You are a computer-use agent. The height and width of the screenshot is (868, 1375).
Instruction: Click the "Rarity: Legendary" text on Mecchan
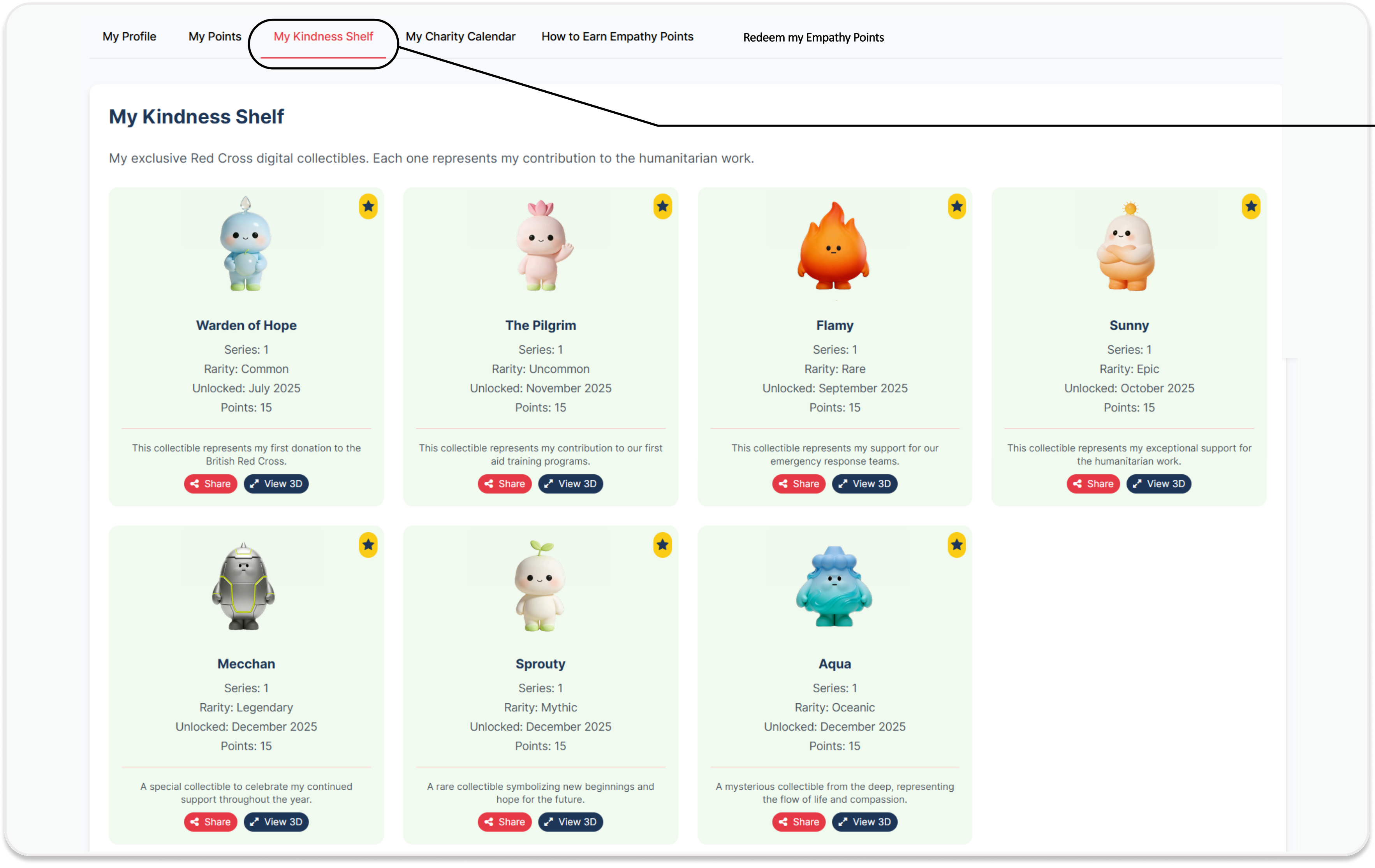(x=246, y=708)
